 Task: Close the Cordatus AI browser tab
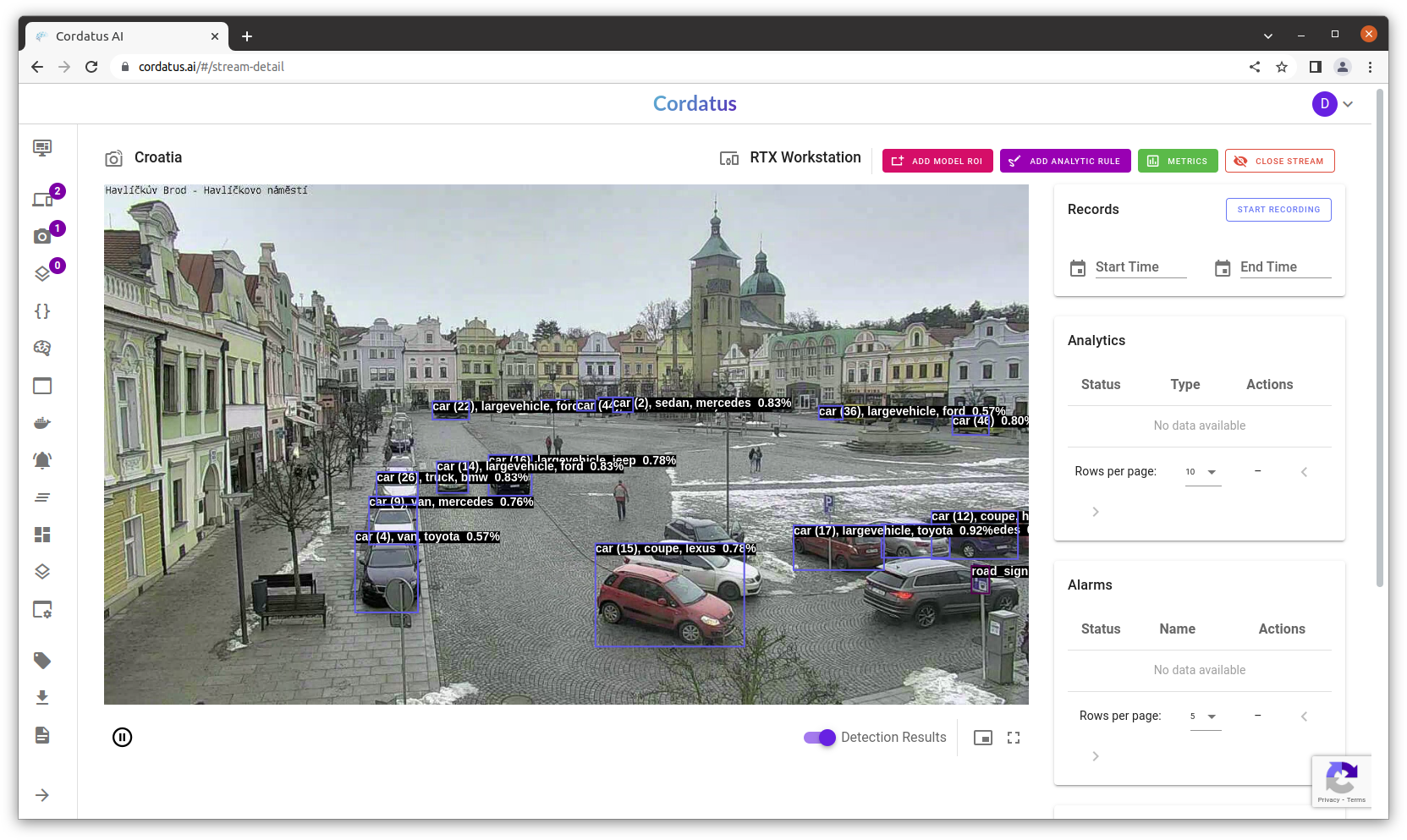pos(215,36)
